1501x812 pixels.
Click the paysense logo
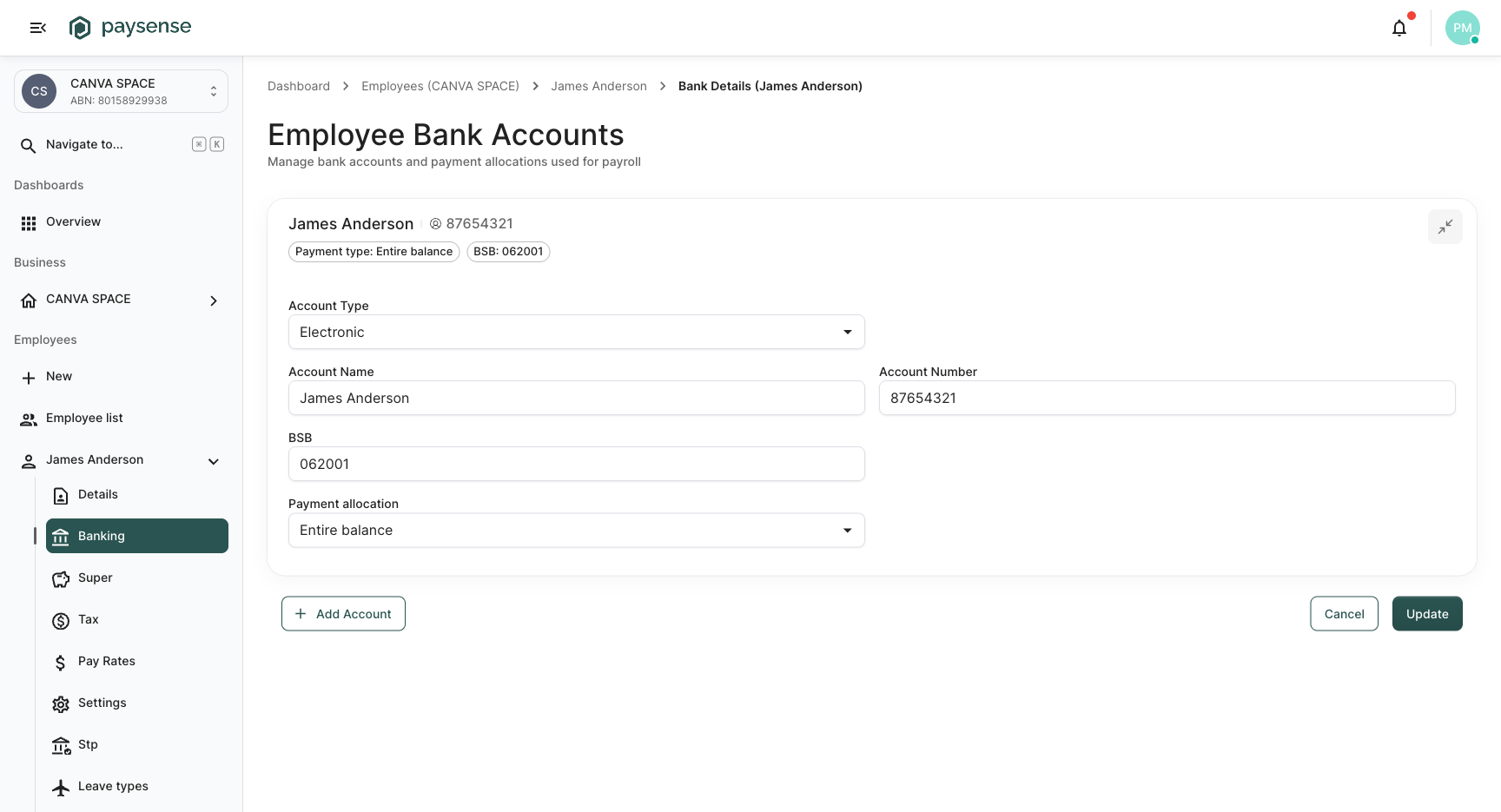click(x=130, y=28)
